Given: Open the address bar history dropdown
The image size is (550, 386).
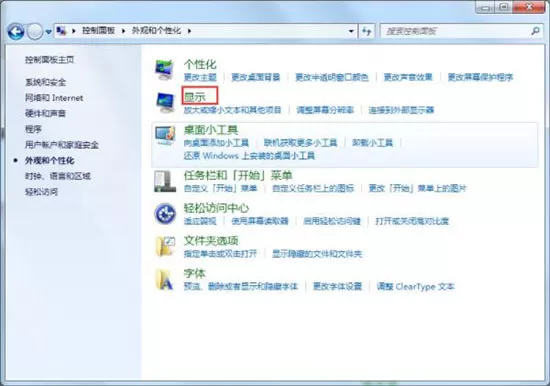Looking at the screenshot, I should [351, 31].
